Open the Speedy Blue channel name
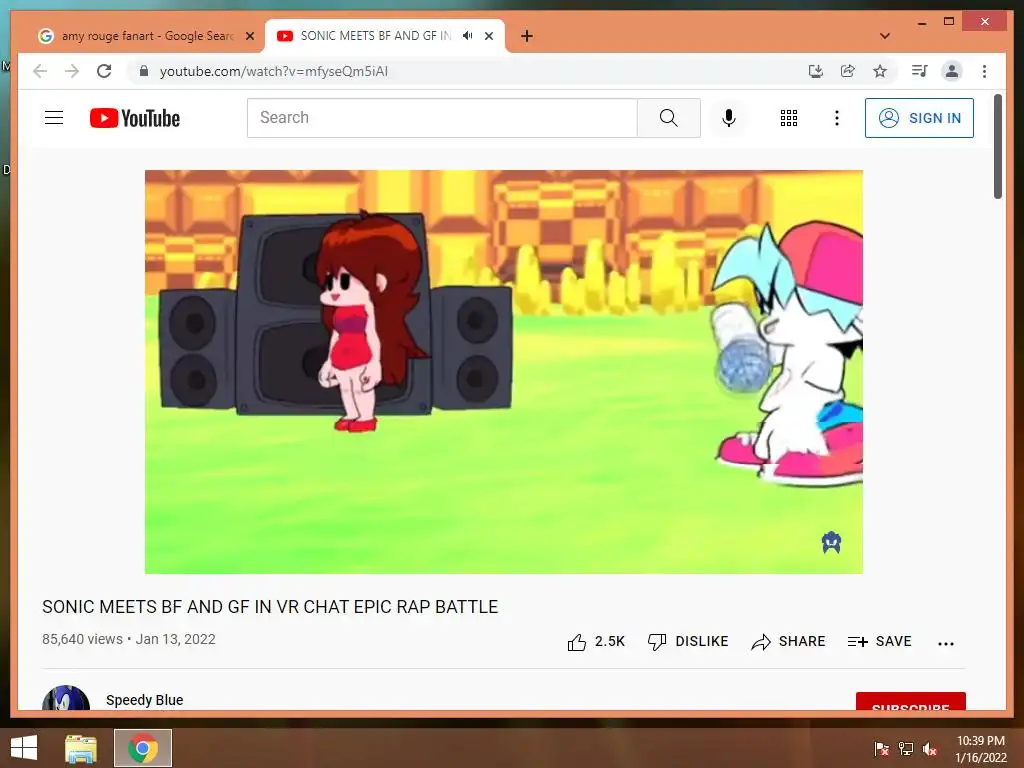Image resolution: width=1024 pixels, height=768 pixels. (x=144, y=700)
